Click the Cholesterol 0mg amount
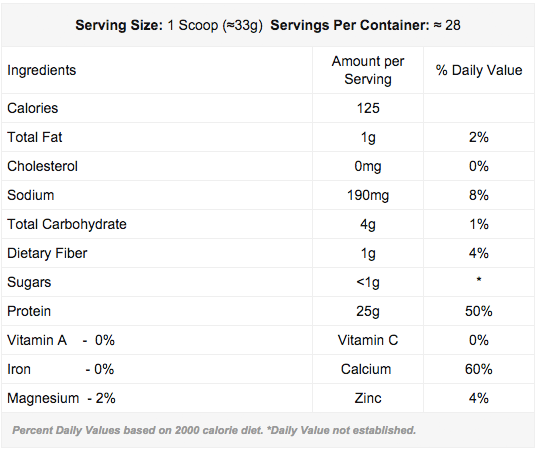 click(368, 166)
